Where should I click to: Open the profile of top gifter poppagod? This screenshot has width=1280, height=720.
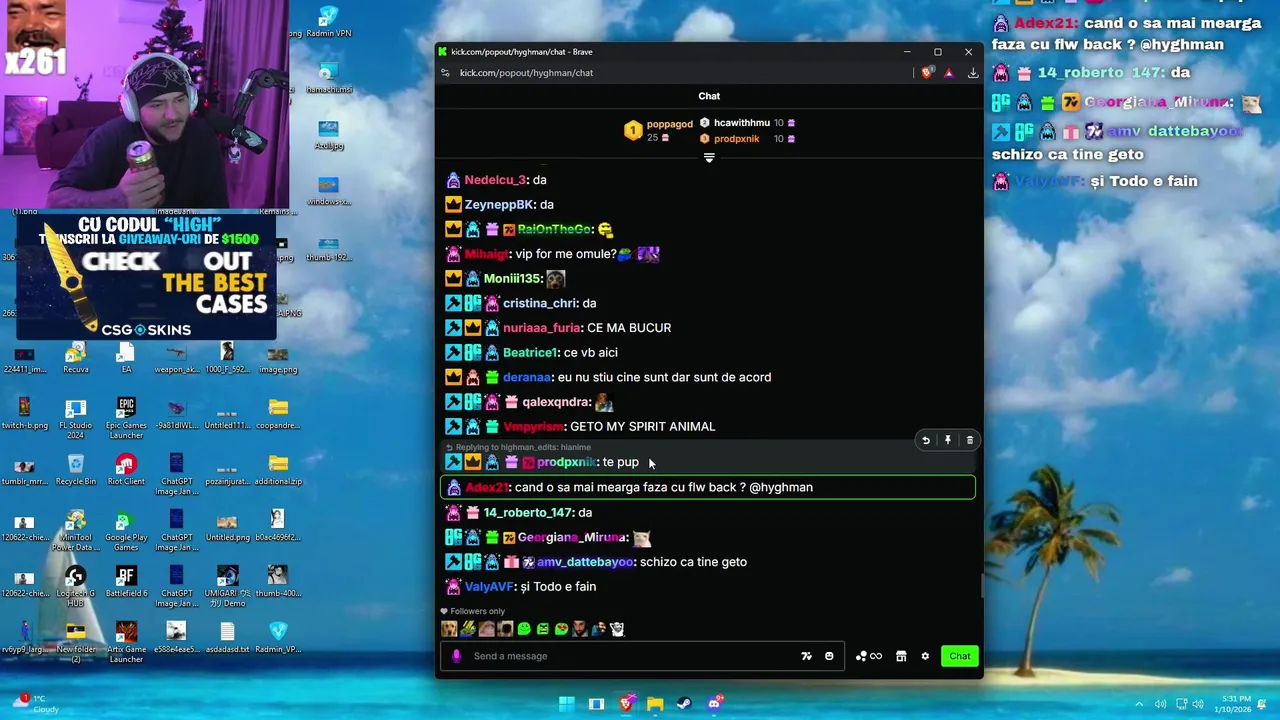coord(669,124)
